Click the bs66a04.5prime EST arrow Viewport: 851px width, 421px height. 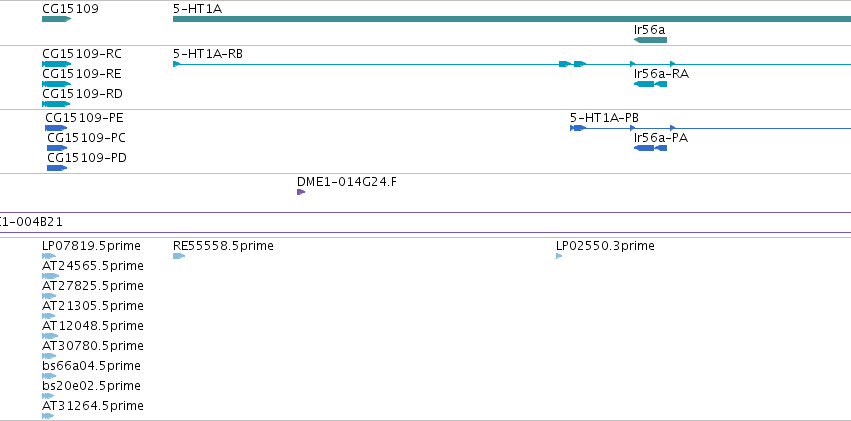49,377
